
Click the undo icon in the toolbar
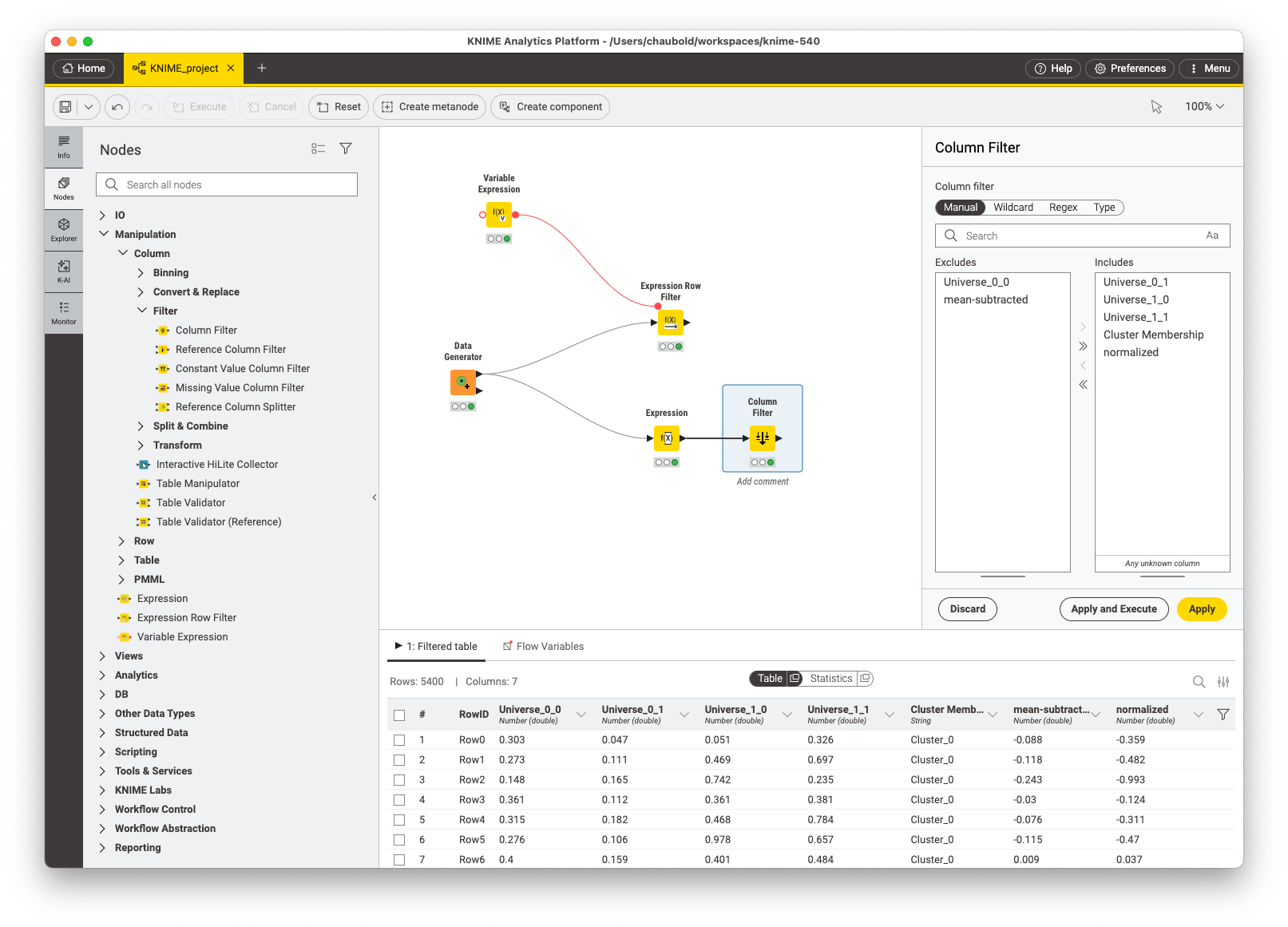tap(117, 106)
